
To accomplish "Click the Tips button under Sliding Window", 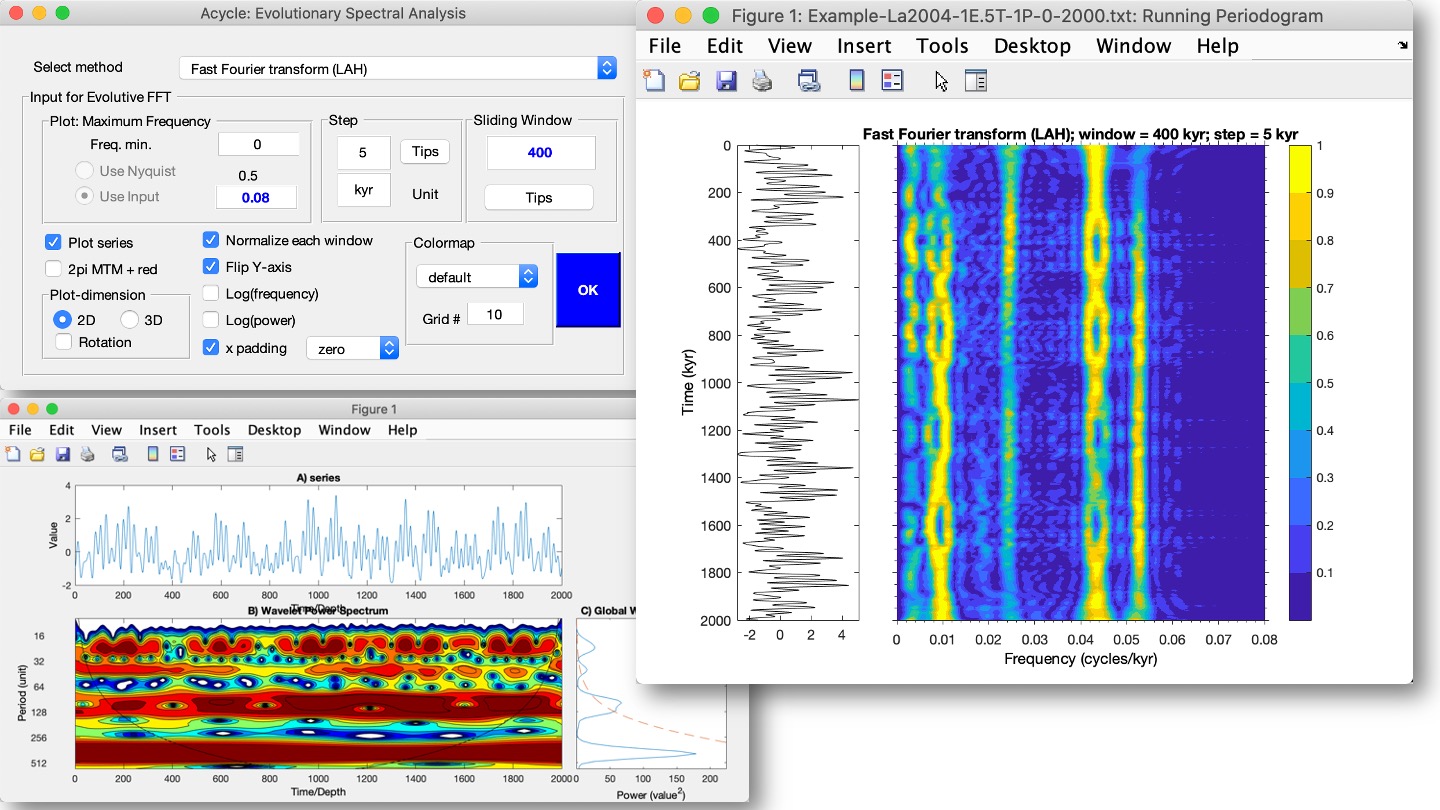I will coord(538,198).
